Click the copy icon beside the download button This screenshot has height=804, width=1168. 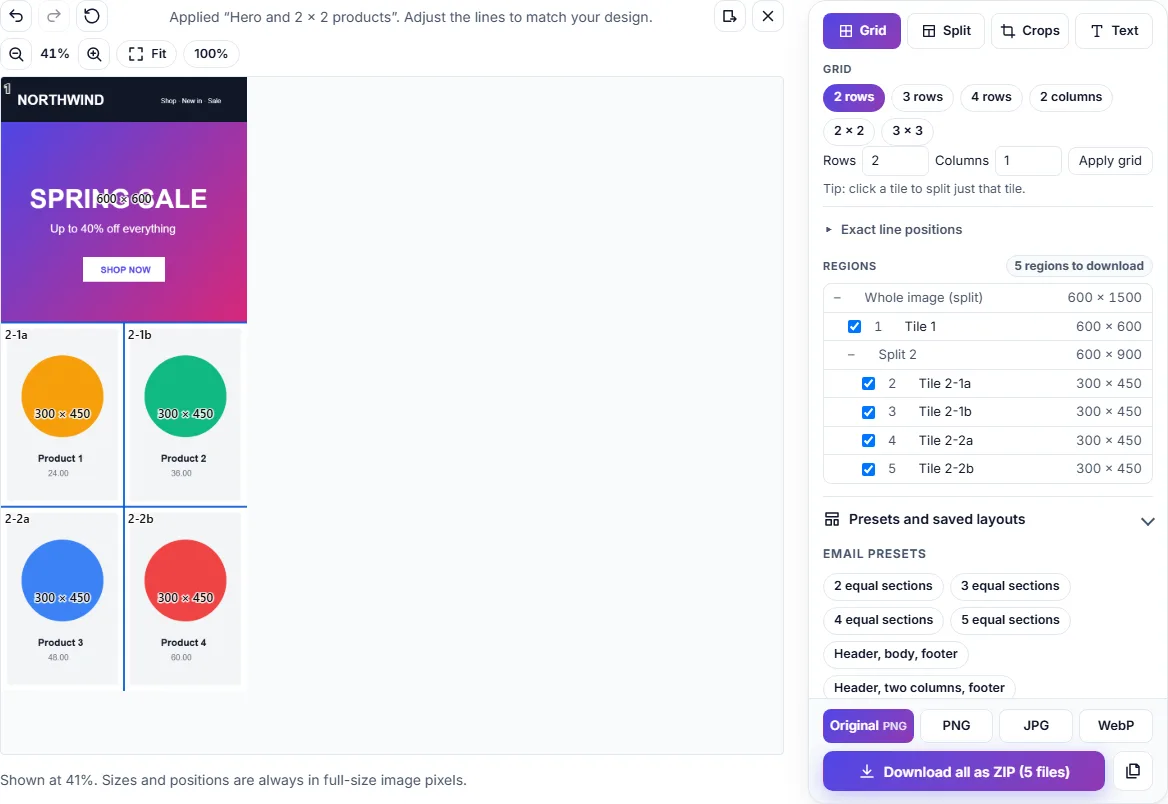1132,771
